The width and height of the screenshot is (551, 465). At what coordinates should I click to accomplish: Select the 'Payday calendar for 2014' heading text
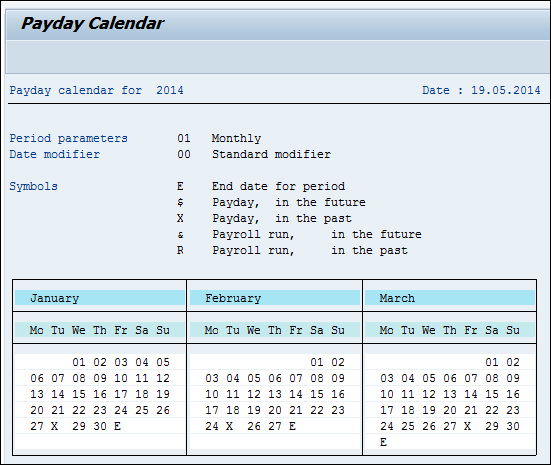click(x=96, y=90)
